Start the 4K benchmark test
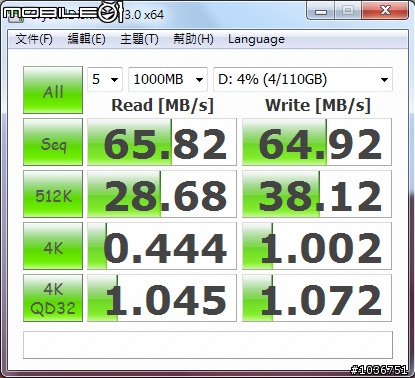415x378 pixels. [x=53, y=246]
